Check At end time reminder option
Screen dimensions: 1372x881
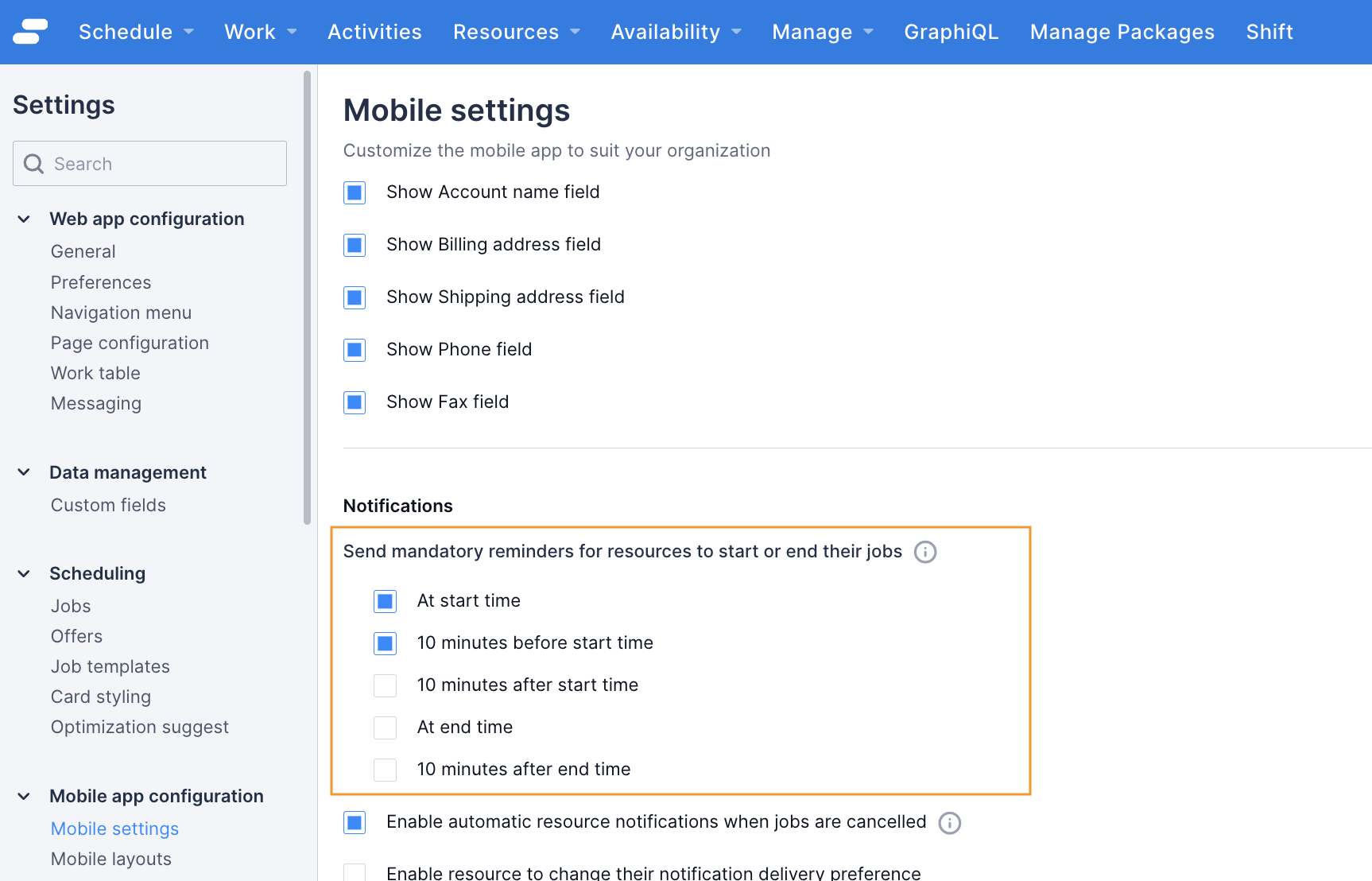click(x=385, y=727)
